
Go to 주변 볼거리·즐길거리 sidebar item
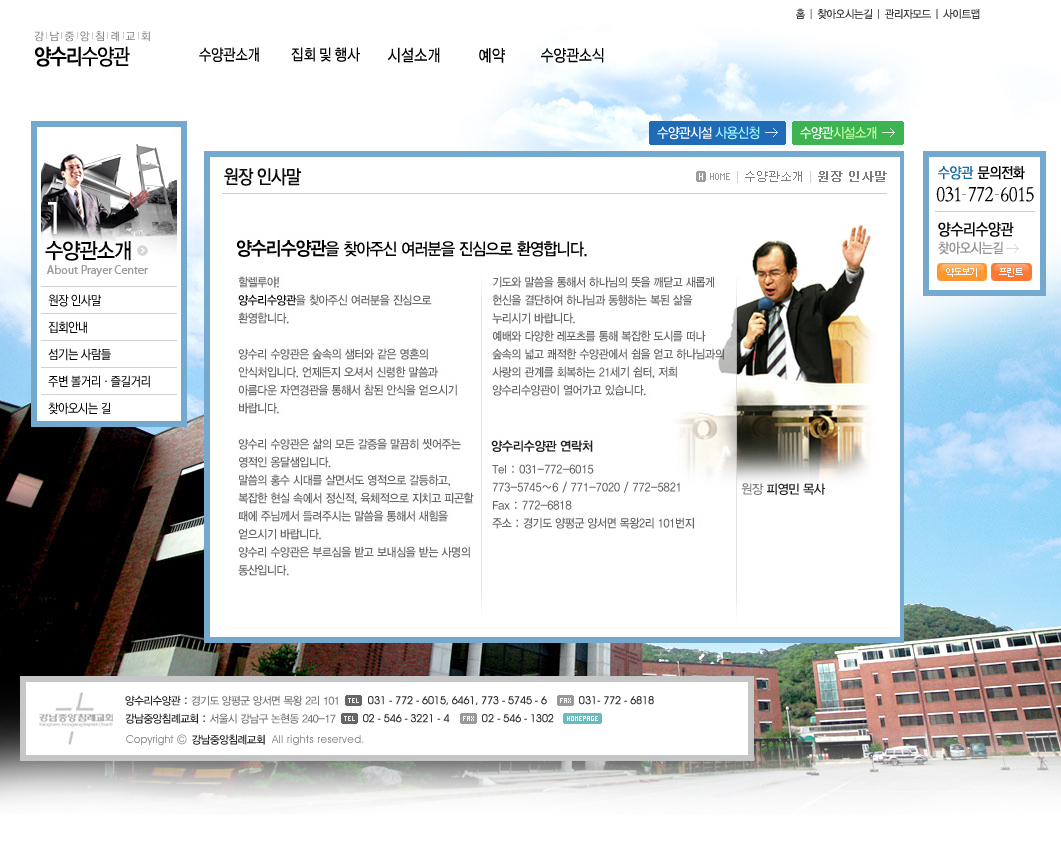99,381
